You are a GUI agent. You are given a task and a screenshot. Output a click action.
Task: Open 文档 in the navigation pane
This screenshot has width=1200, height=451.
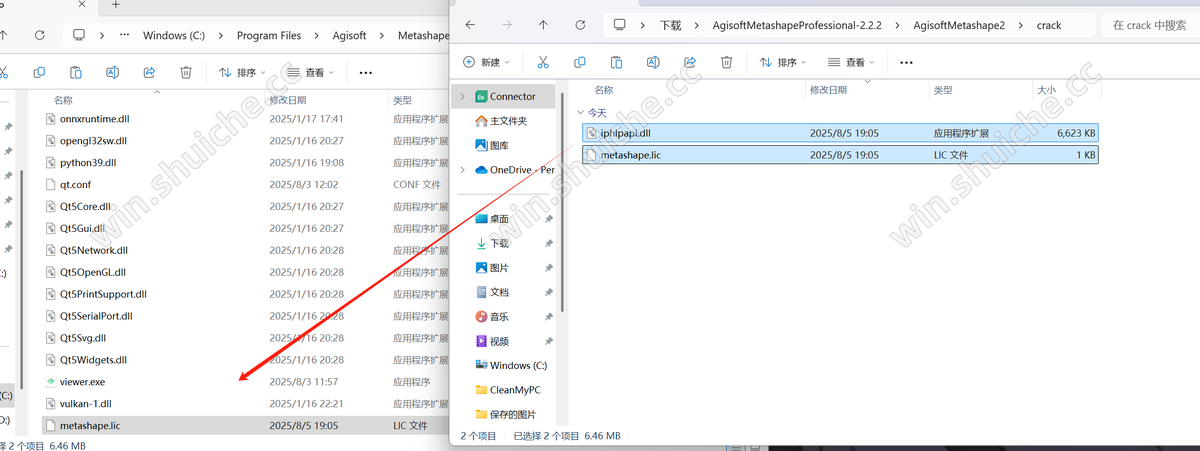point(499,292)
